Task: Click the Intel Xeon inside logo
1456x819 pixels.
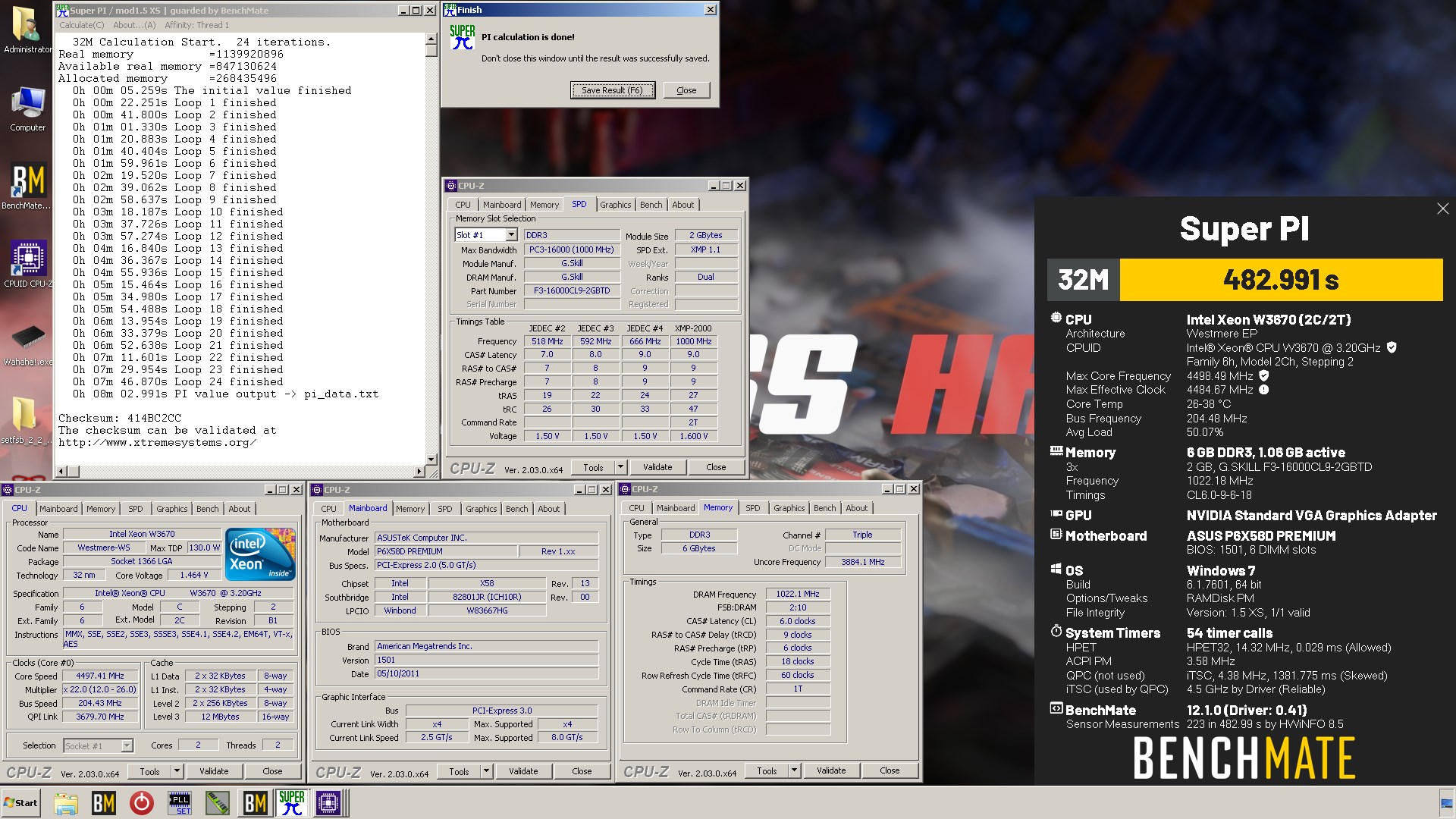Action: (x=260, y=554)
